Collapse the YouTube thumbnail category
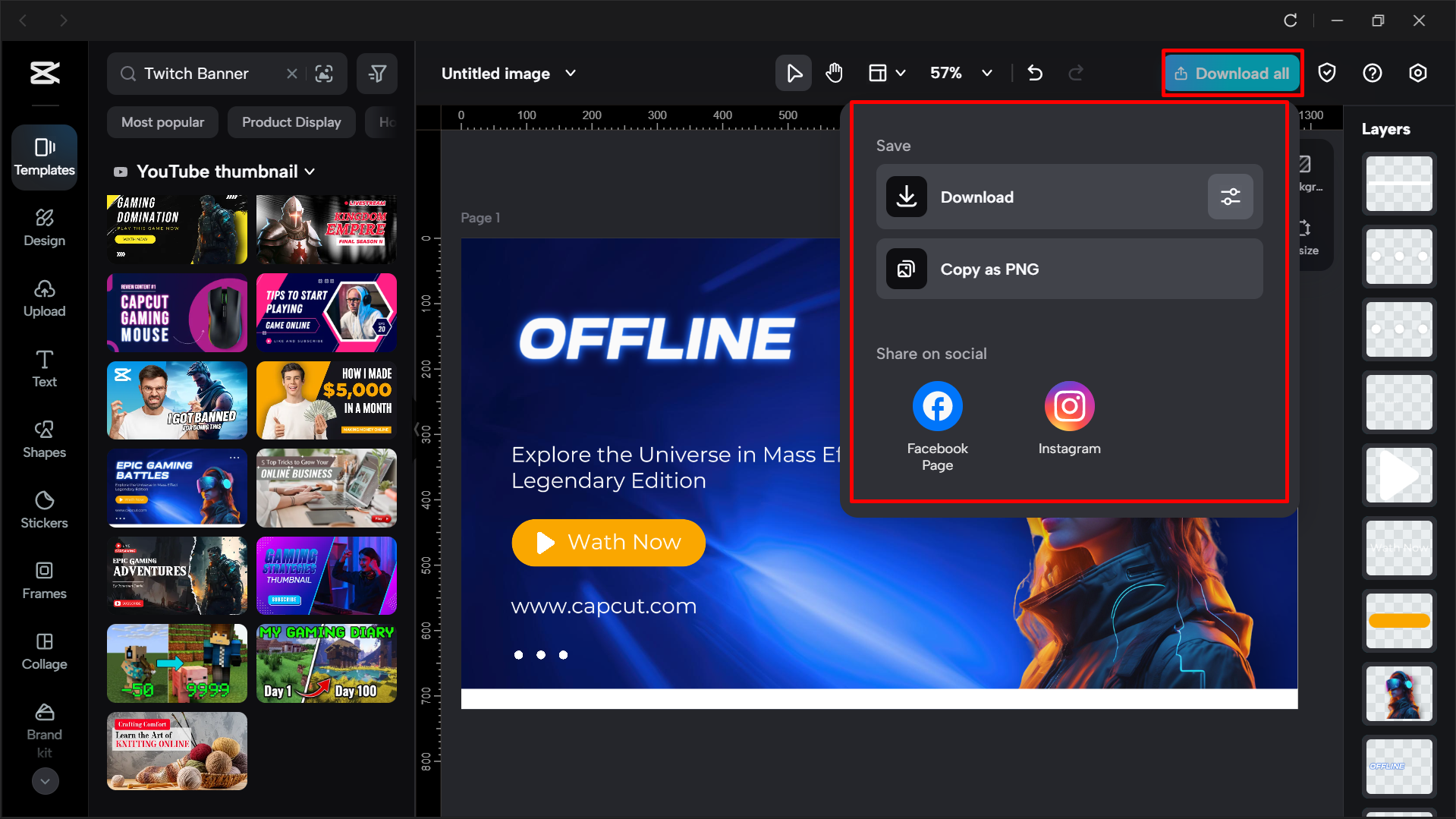The height and width of the screenshot is (819, 1456). click(310, 172)
